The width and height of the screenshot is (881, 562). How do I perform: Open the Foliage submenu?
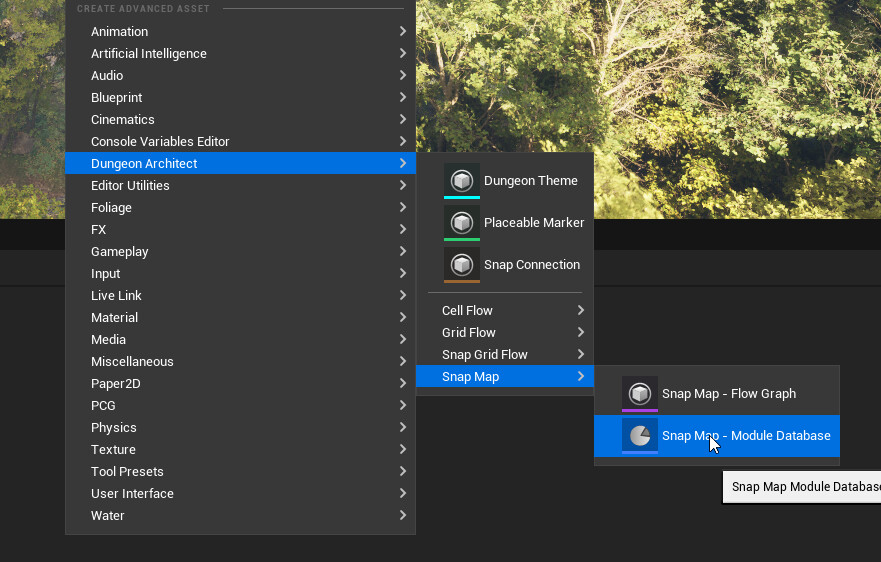[240, 207]
